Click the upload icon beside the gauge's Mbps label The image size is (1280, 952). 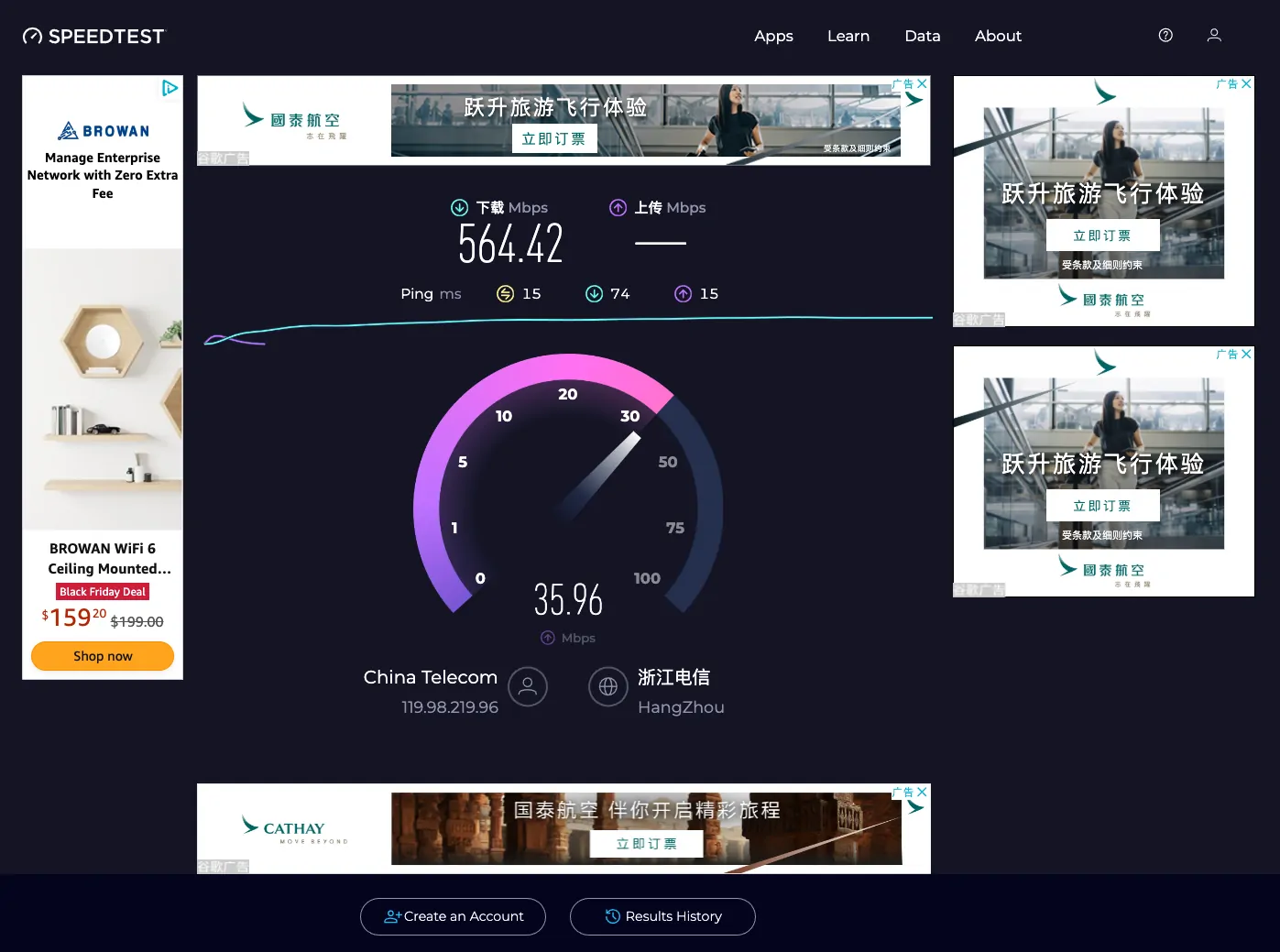[x=548, y=638]
